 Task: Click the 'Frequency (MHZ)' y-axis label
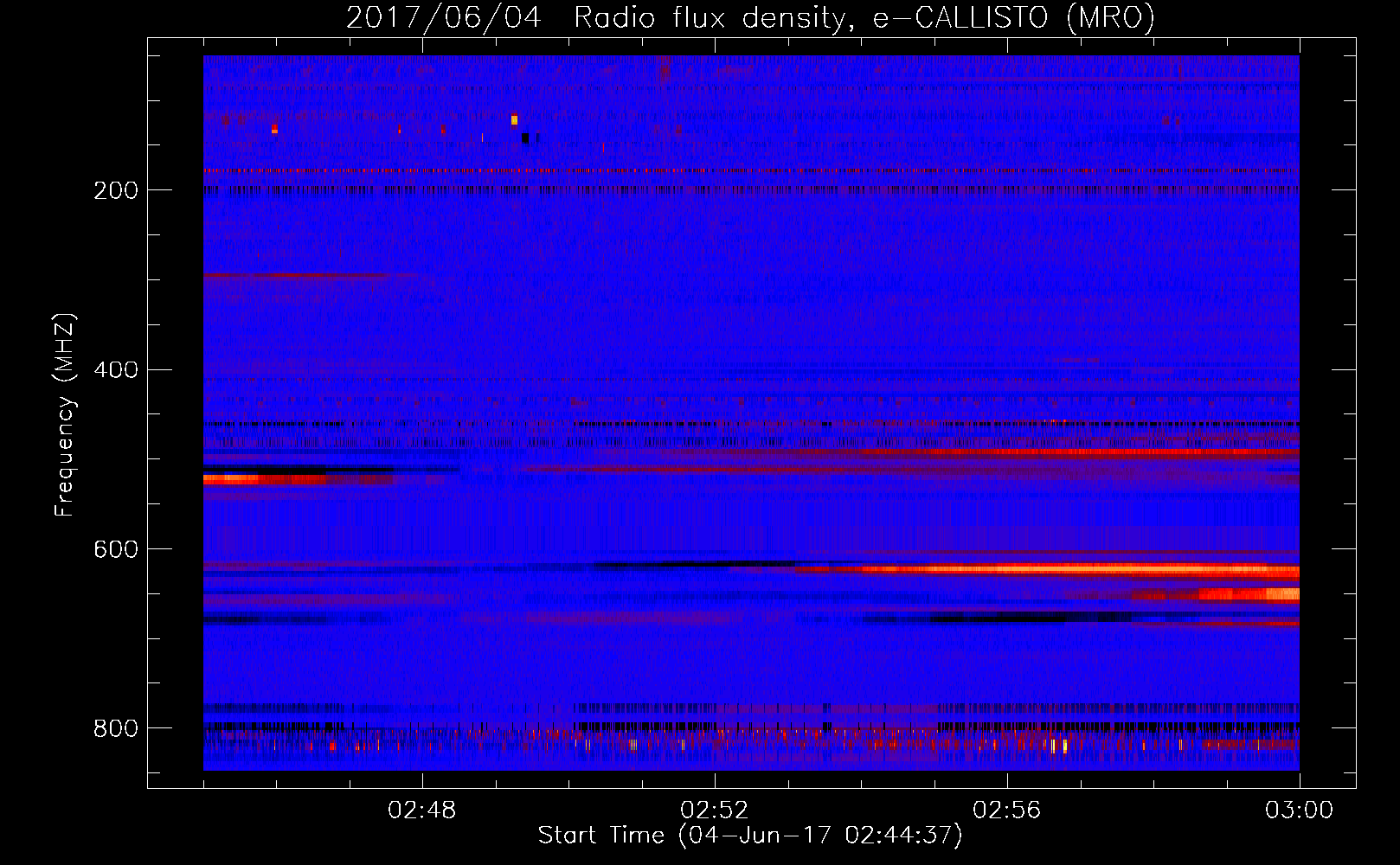point(65,414)
